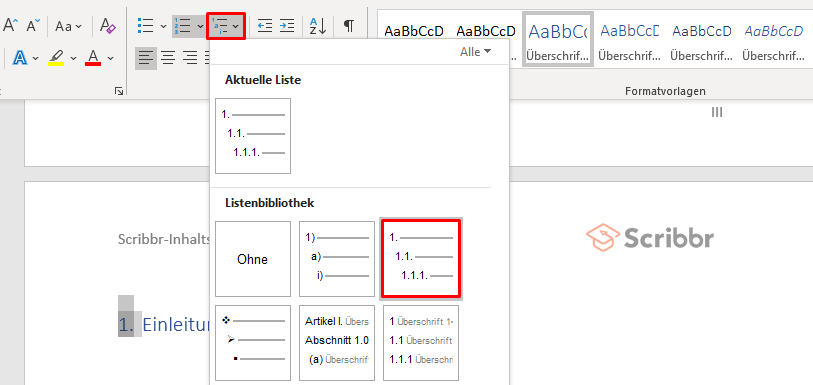Open the font color dropdown arrow
The height and width of the screenshot is (385, 813).
coord(110,58)
